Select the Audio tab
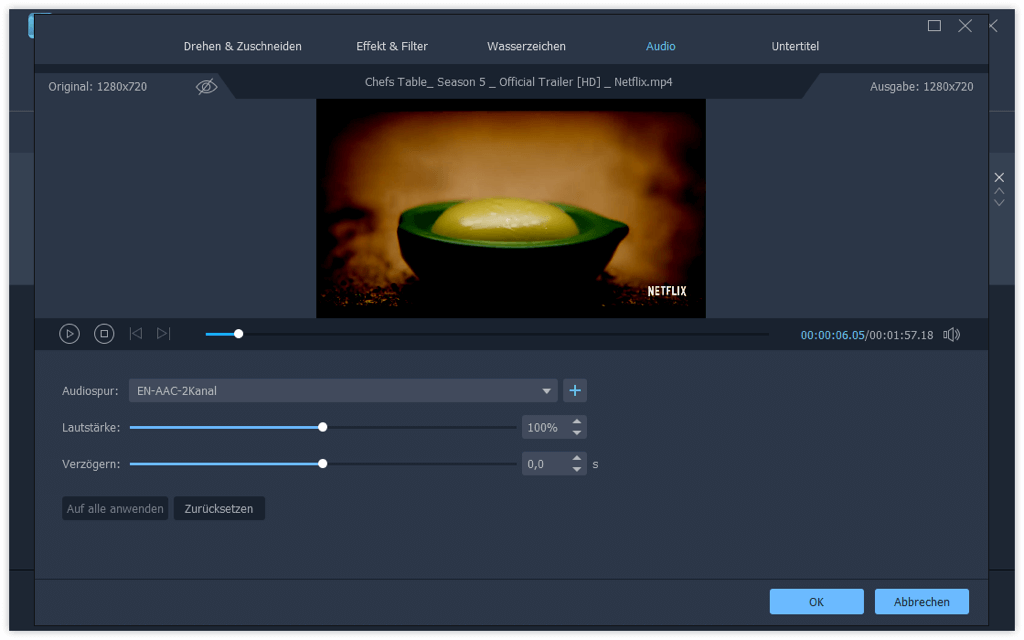 pyautogui.click(x=660, y=46)
